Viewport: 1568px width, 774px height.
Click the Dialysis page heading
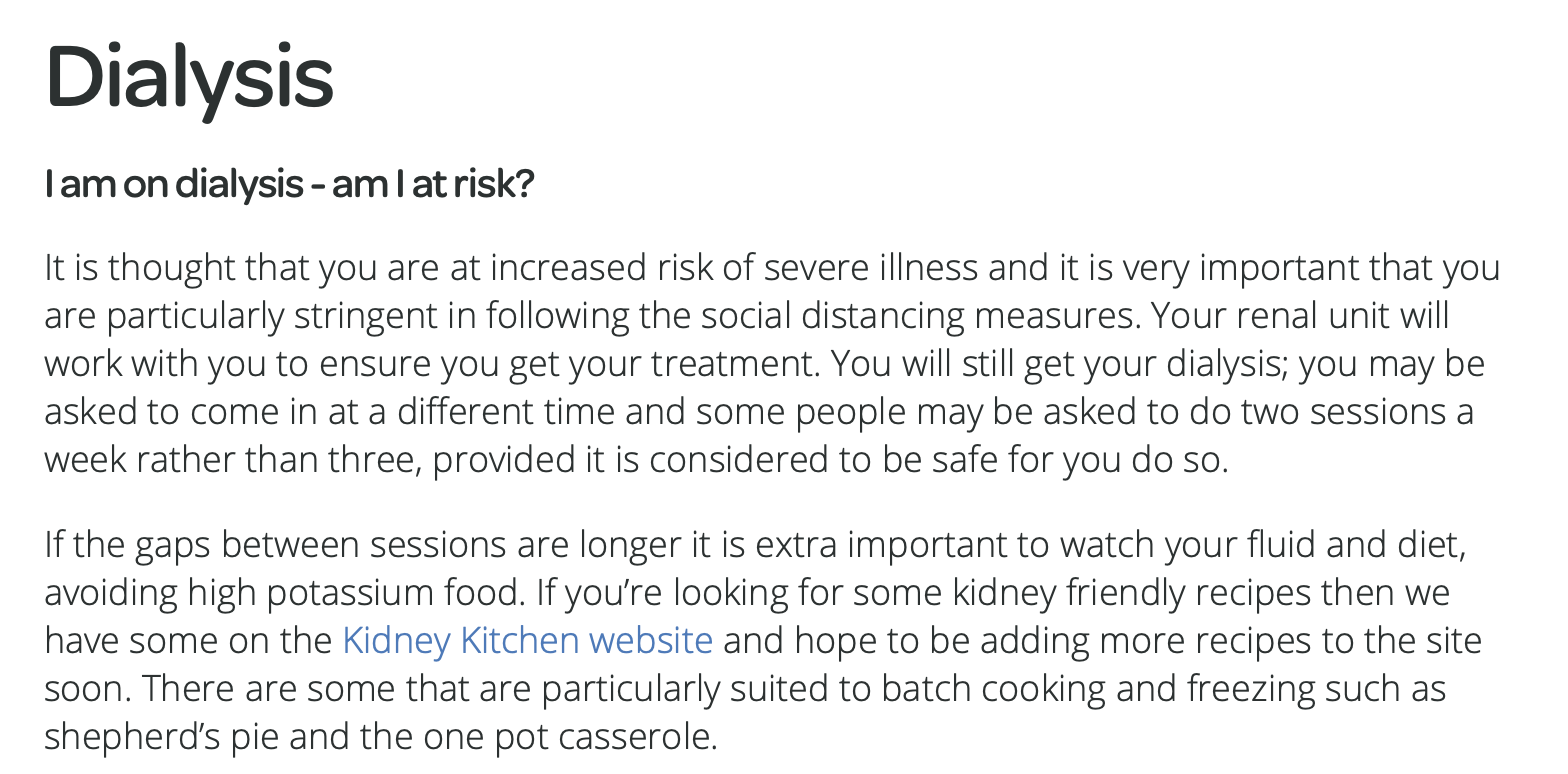click(x=189, y=79)
